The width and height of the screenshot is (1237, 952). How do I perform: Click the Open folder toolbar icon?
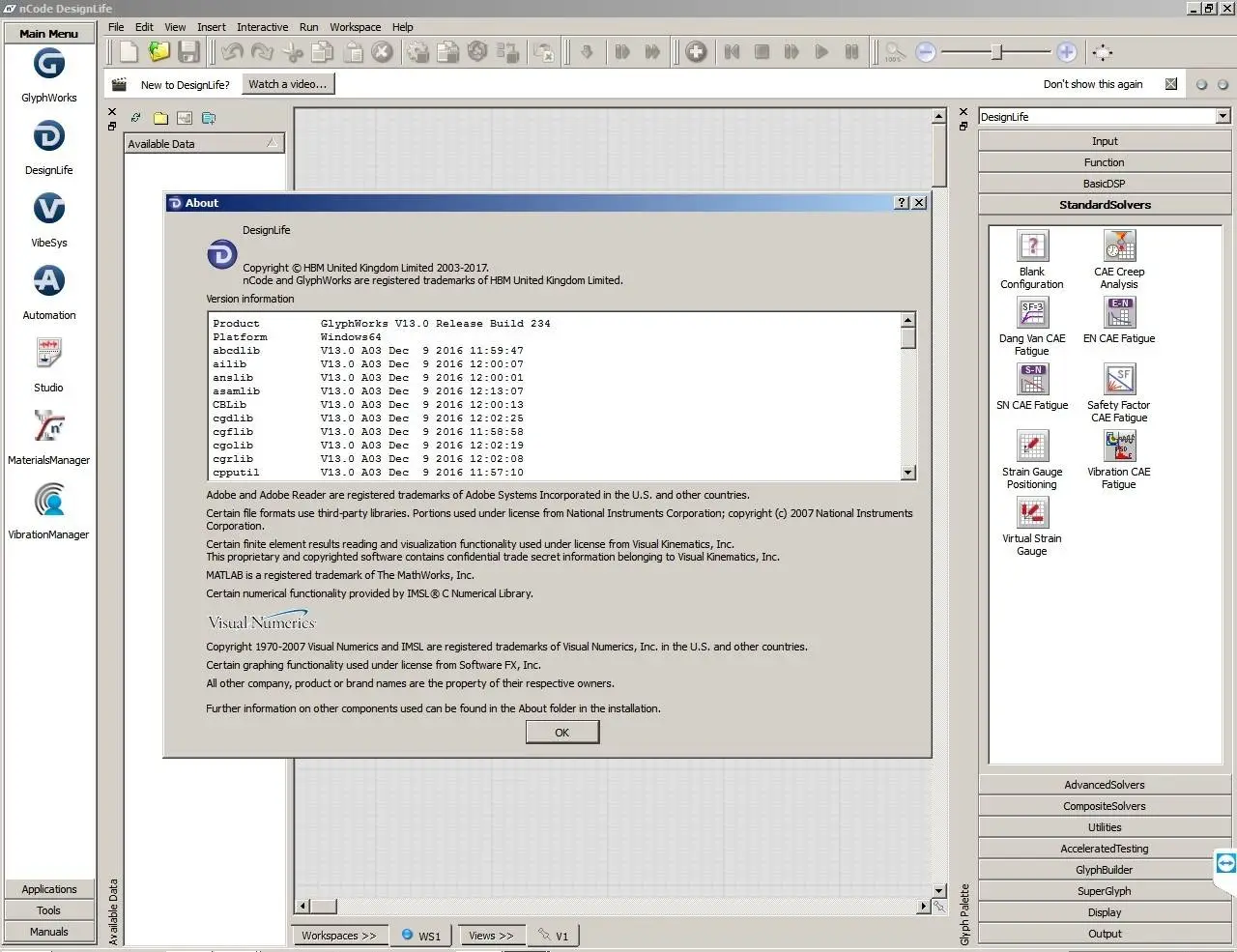[159, 52]
